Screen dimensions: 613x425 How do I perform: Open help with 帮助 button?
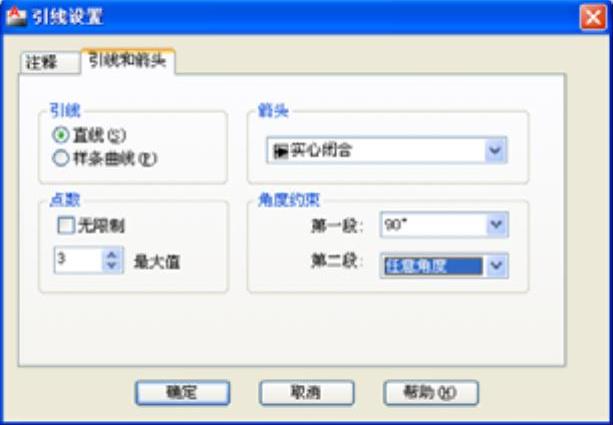(x=431, y=393)
